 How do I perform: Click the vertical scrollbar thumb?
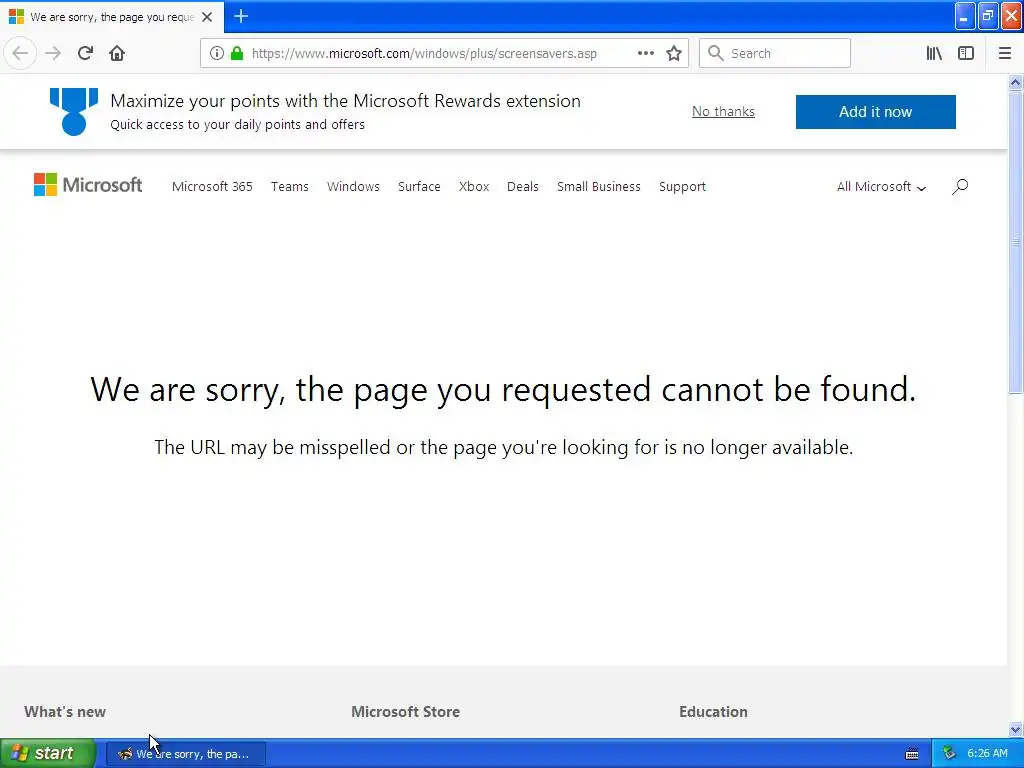tap(1015, 242)
